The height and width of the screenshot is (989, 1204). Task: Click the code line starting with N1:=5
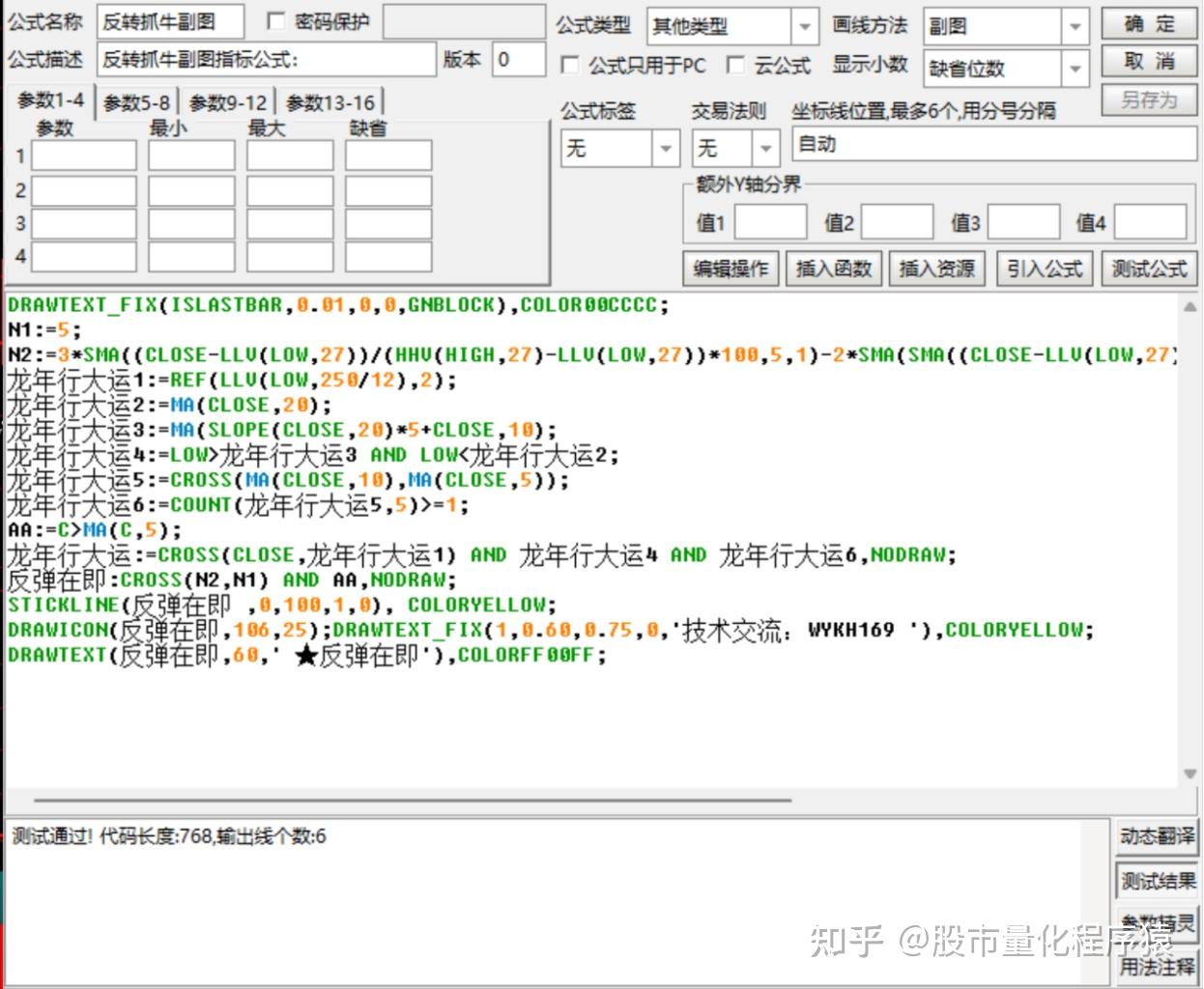tap(44, 329)
